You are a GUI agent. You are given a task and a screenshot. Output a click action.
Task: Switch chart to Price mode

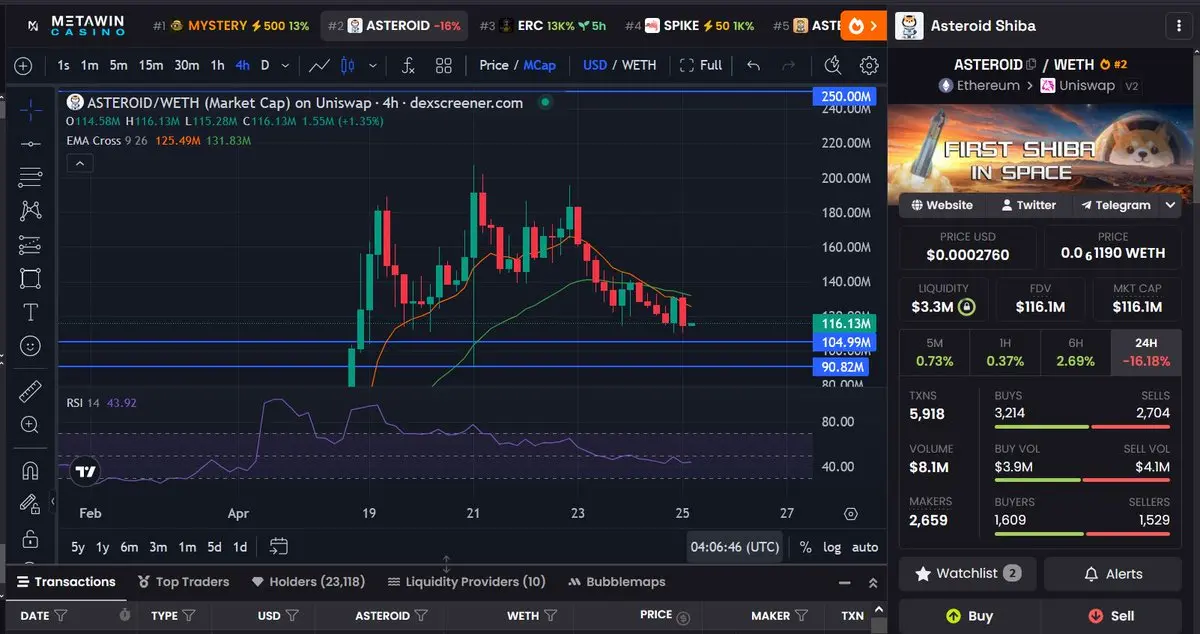click(494, 65)
